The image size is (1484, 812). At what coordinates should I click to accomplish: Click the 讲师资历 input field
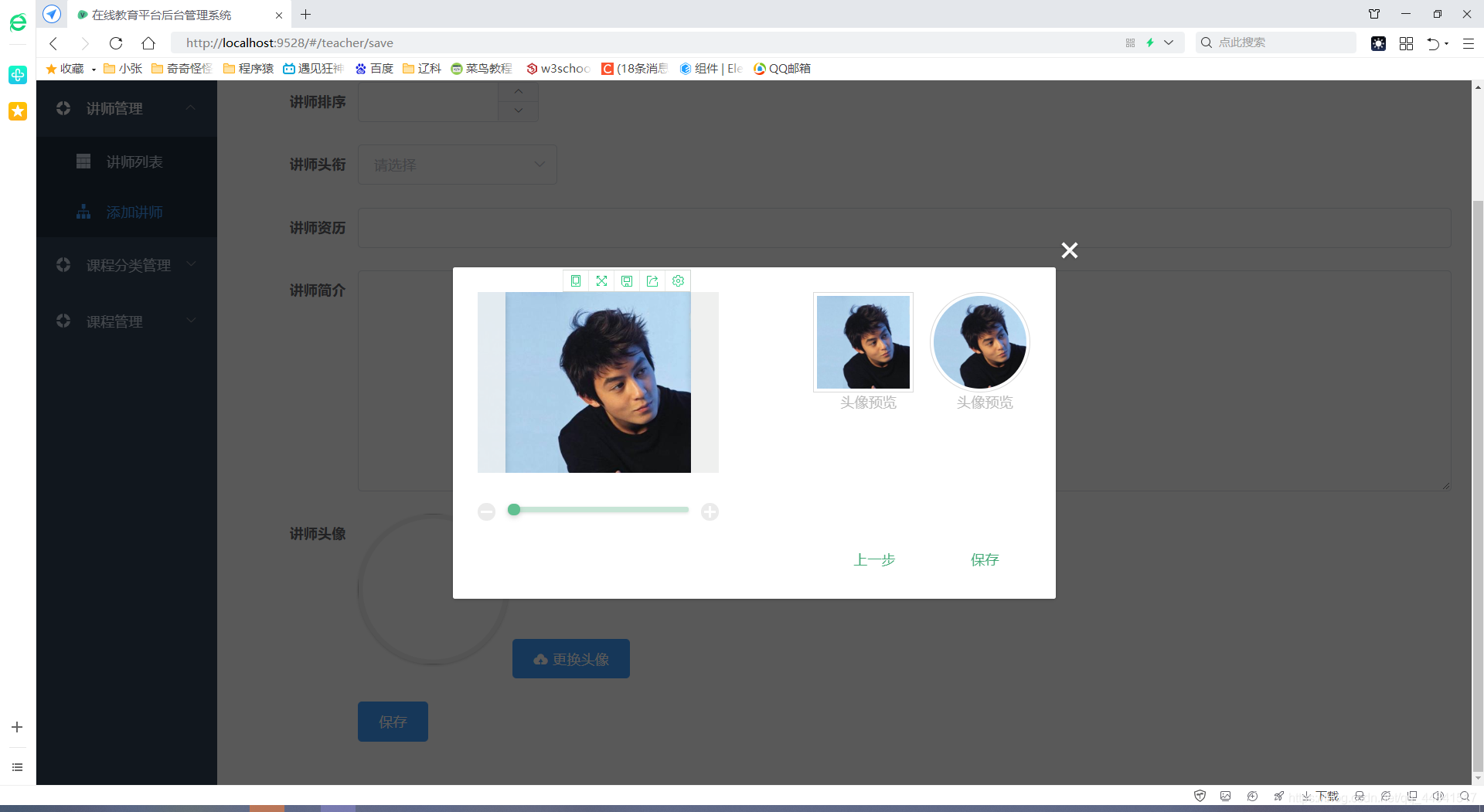click(x=904, y=228)
